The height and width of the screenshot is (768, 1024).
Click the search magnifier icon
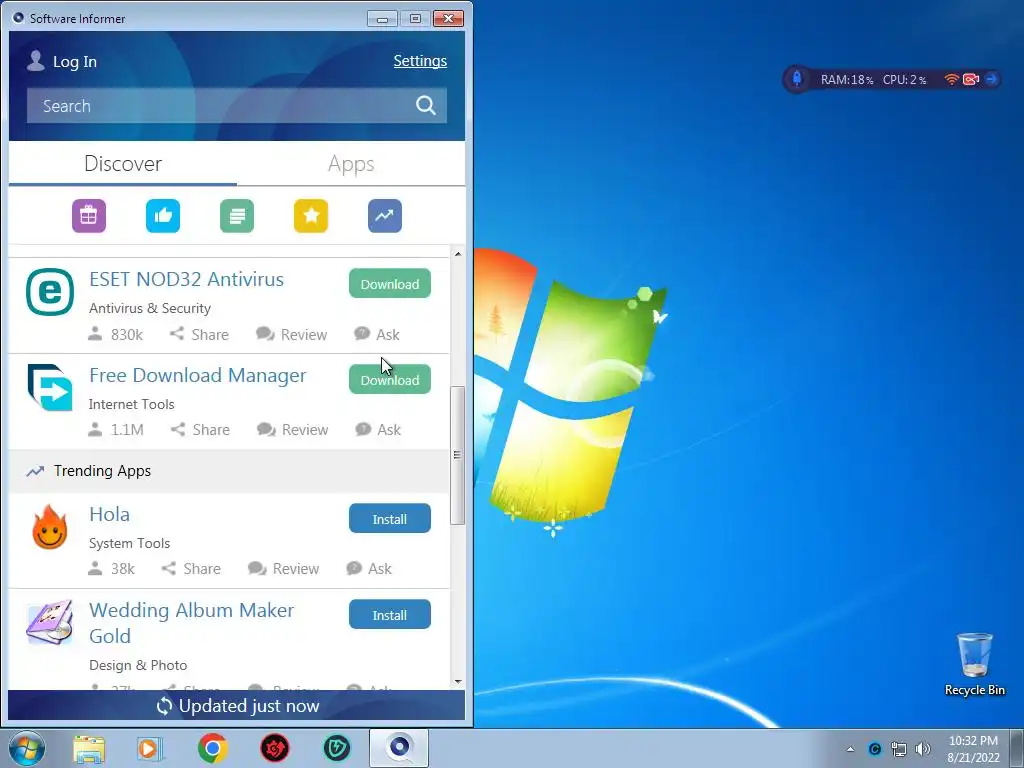pyautogui.click(x=426, y=105)
